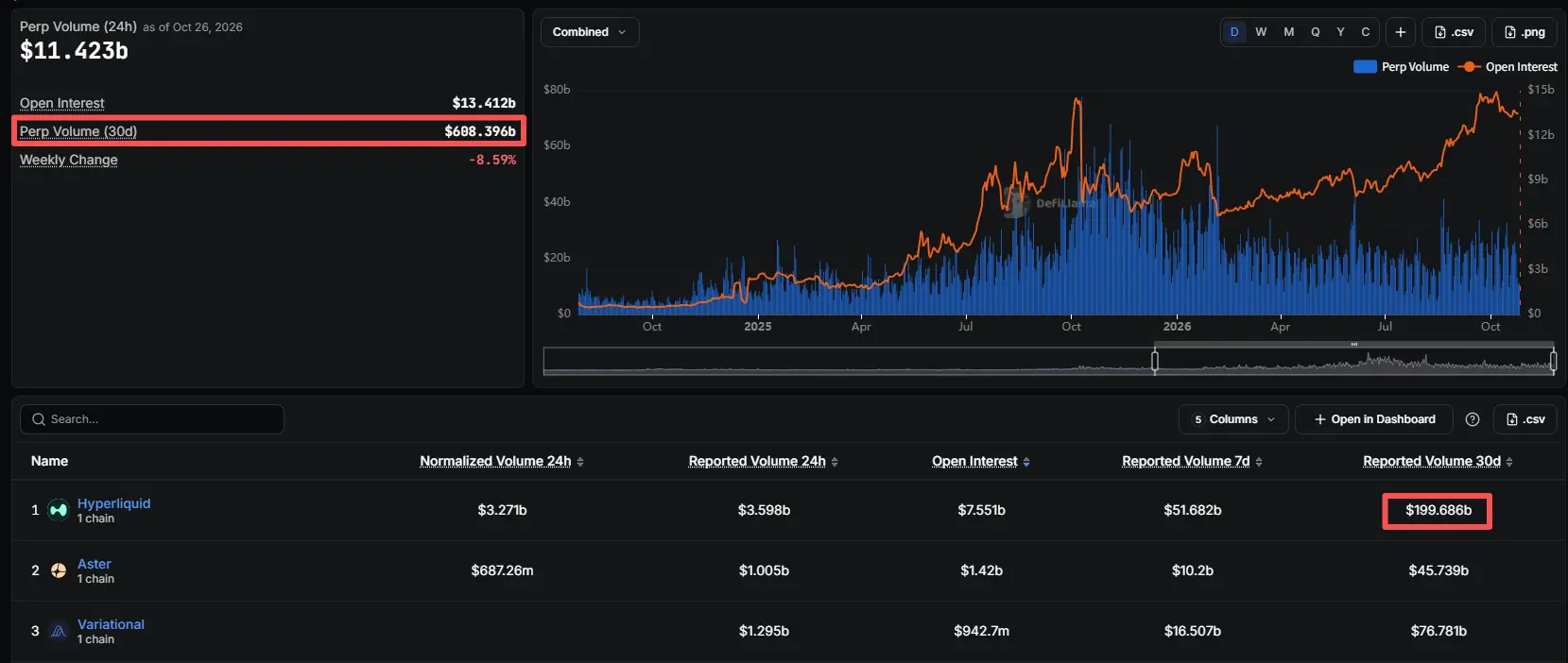The height and width of the screenshot is (663, 1568).
Task: Click the Variational logo icon
Action: (x=59, y=631)
